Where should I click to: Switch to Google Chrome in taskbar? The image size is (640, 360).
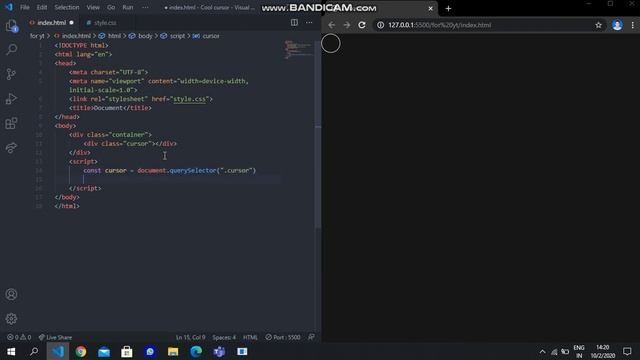coord(81,351)
